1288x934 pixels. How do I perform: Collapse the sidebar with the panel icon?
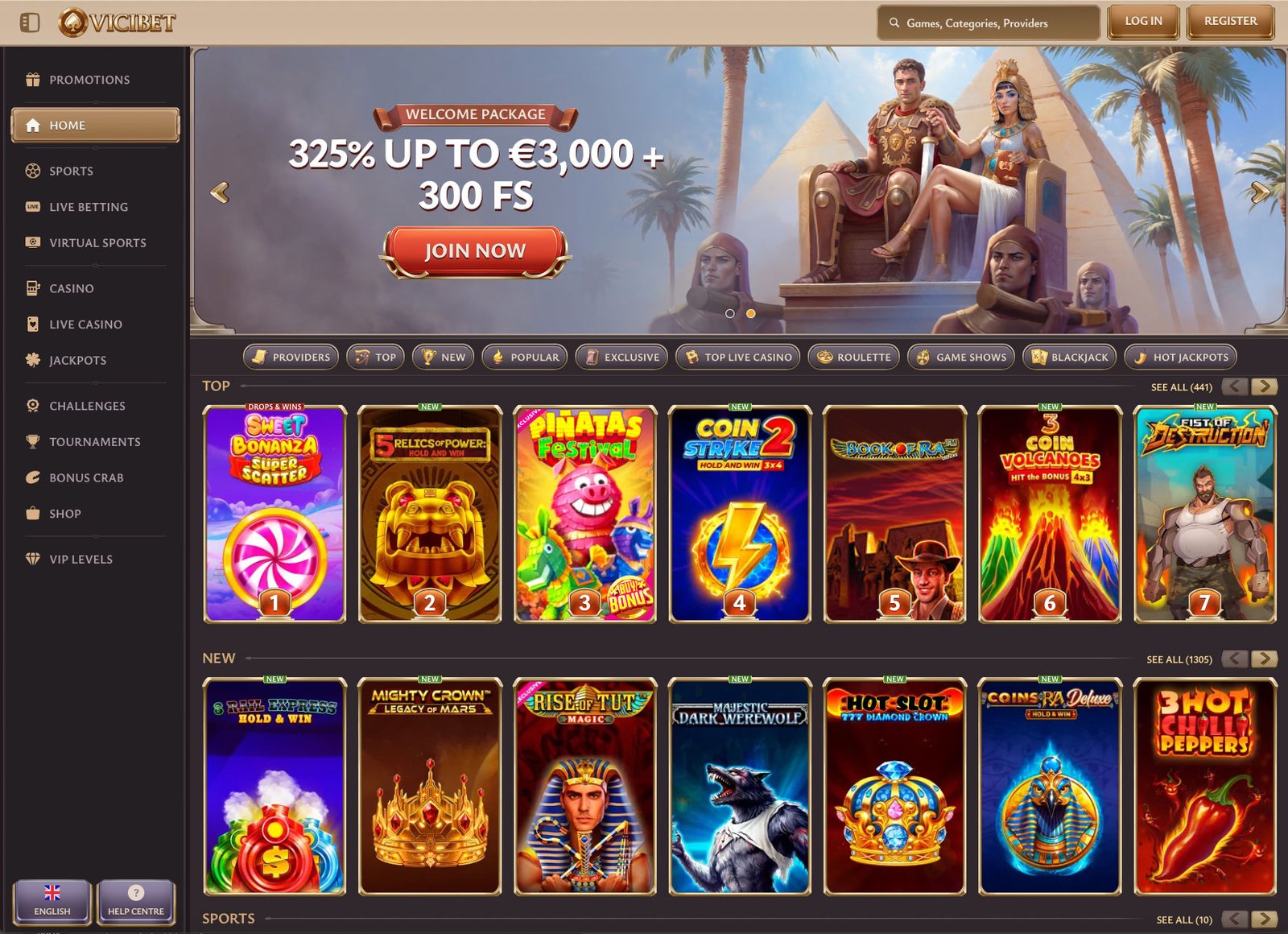point(30,23)
